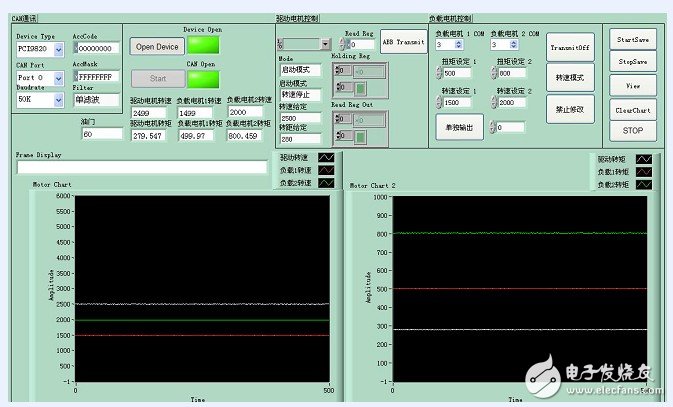Click the 驱动转矩 legend plot icon

coord(643,159)
